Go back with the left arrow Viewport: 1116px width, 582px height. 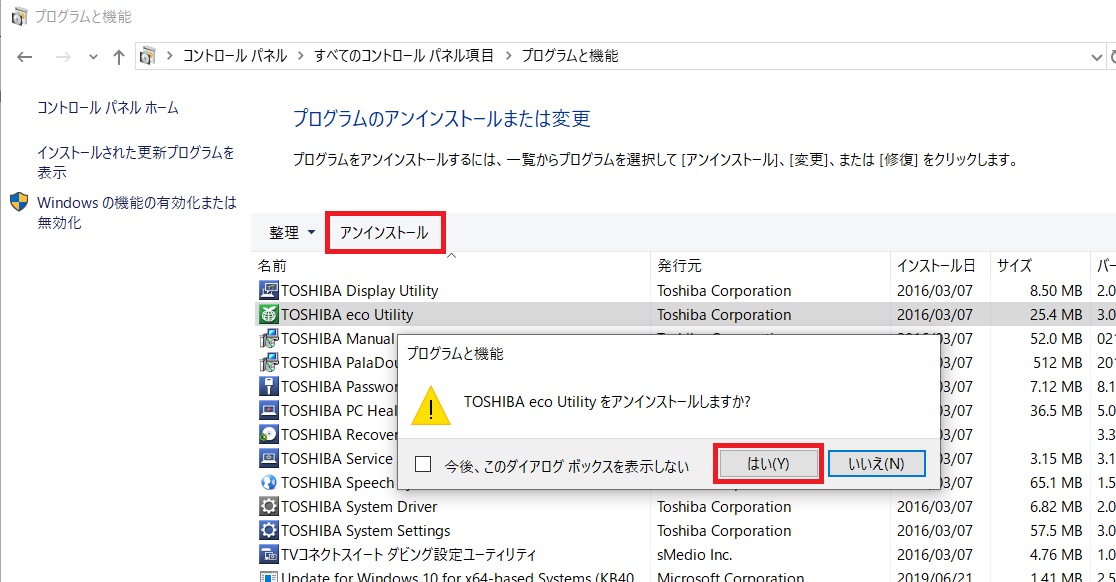tap(25, 57)
